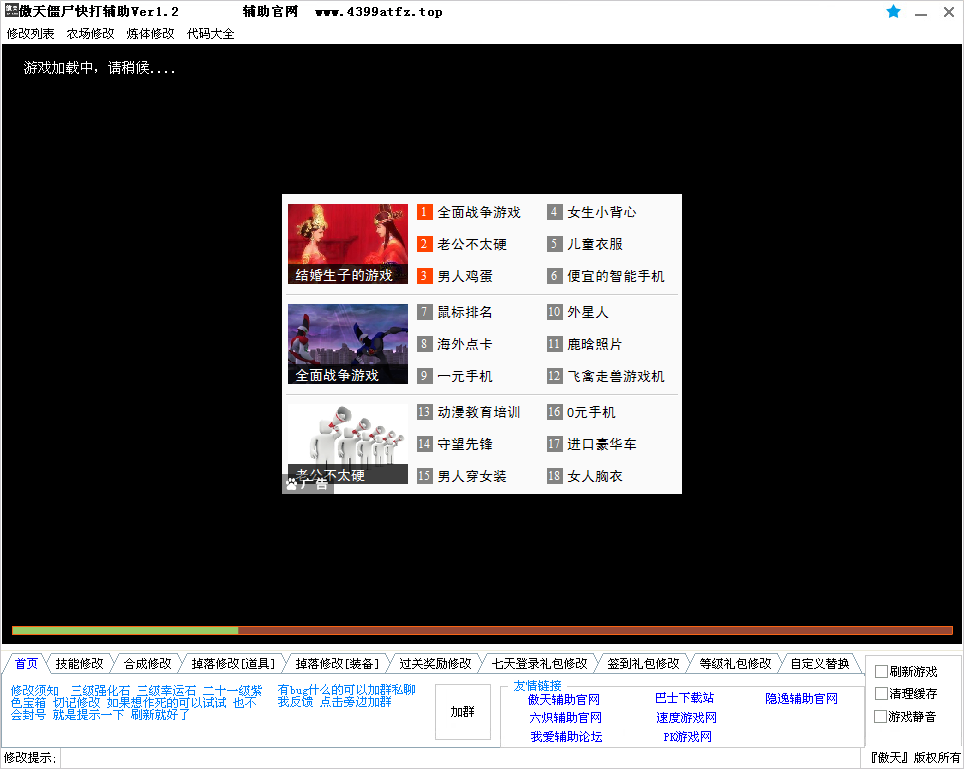Open the 结婚生子的游戏 ad thumbnail
964x769 pixels.
coord(347,244)
